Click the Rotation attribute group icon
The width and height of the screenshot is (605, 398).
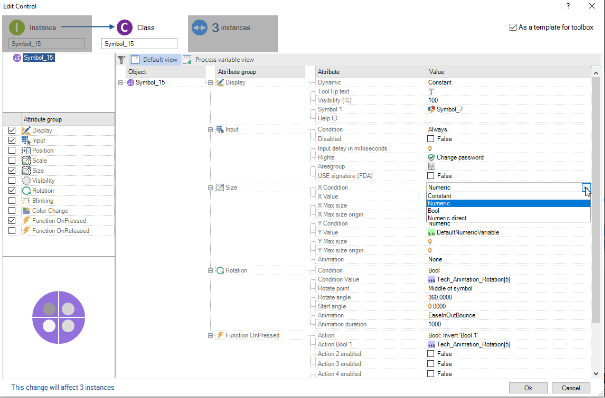point(220,271)
